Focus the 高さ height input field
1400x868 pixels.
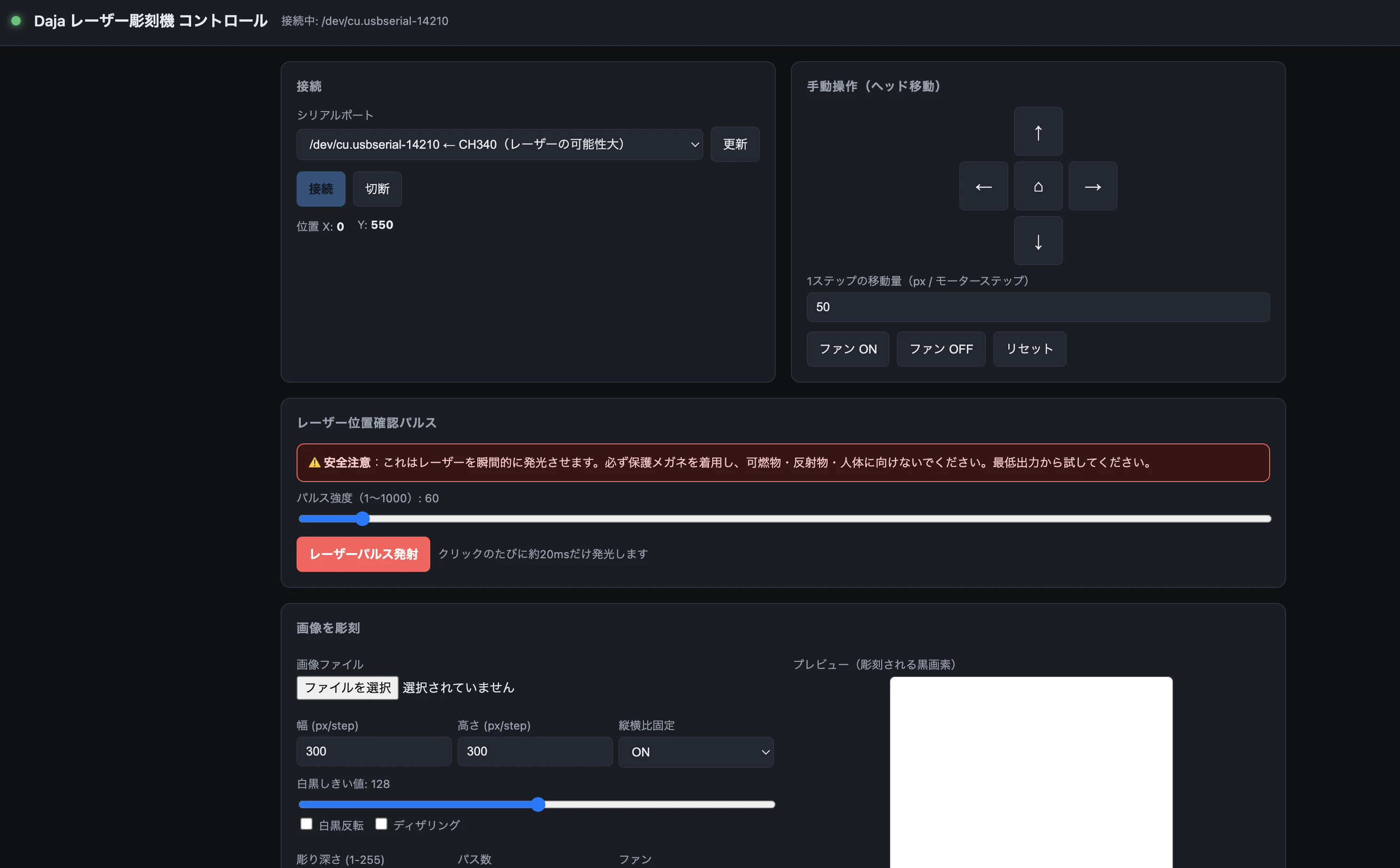534,751
